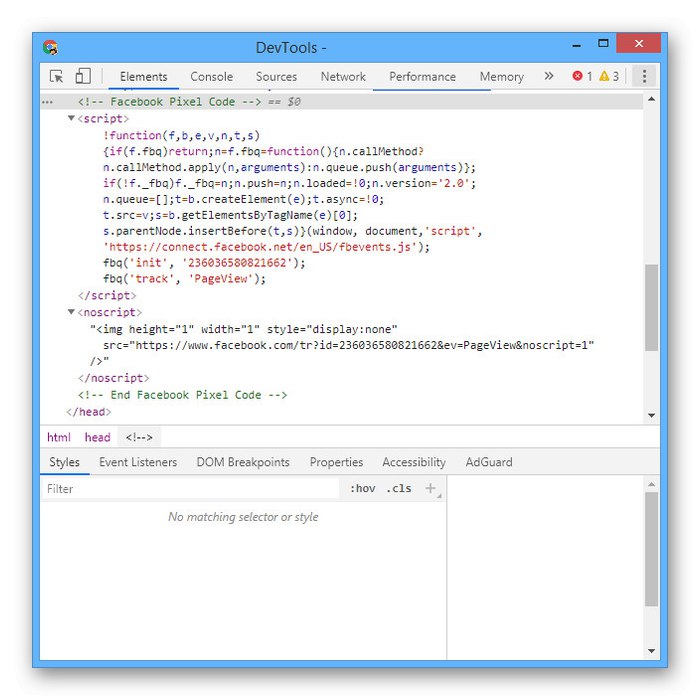The height and width of the screenshot is (700, 700).
Task: Click the s.parentNode.insertBefore code line
Action: click(292, 231)
